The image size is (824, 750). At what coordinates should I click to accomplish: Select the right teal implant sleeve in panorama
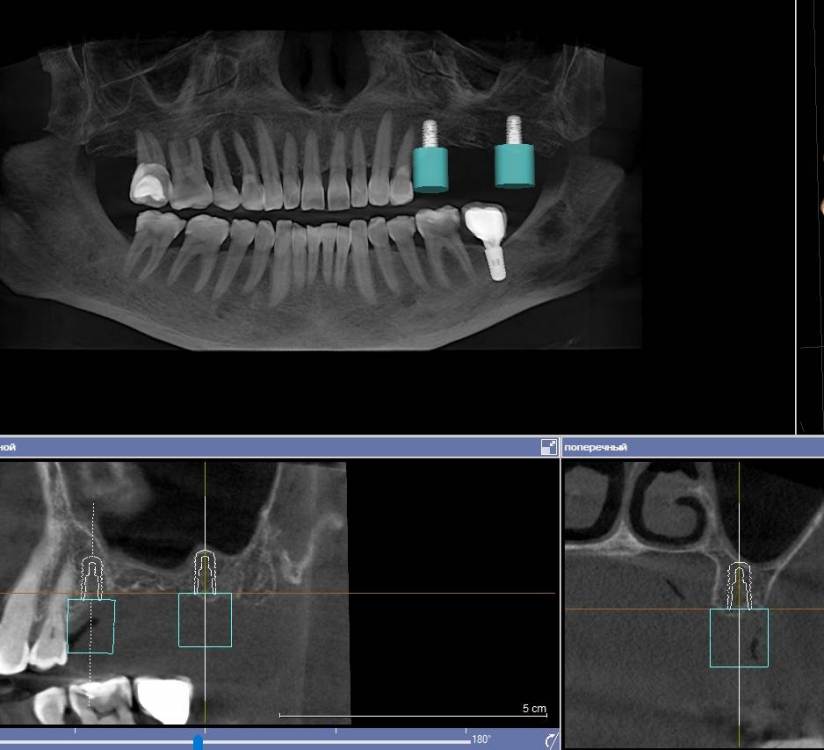(x=514, y=165)
